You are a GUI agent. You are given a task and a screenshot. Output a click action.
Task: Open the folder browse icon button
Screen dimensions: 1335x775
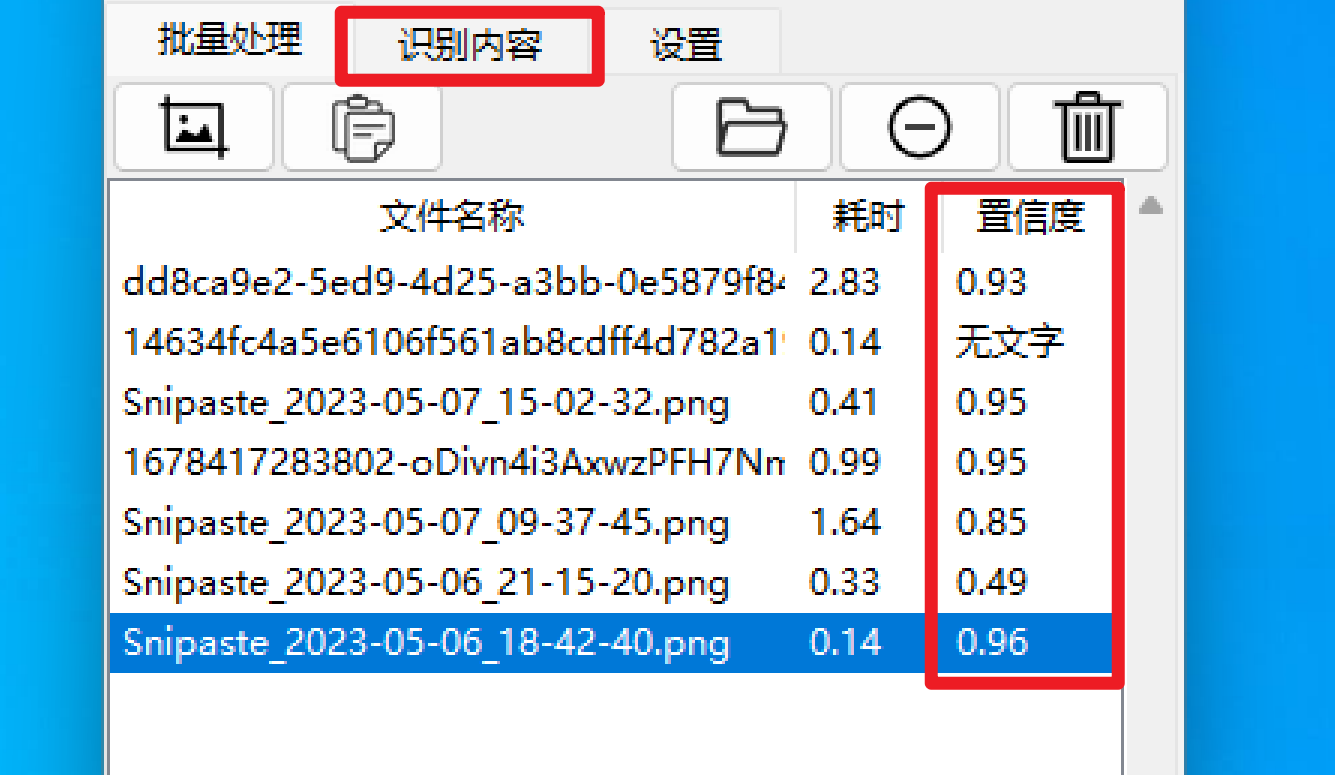(x=751, y=127)
